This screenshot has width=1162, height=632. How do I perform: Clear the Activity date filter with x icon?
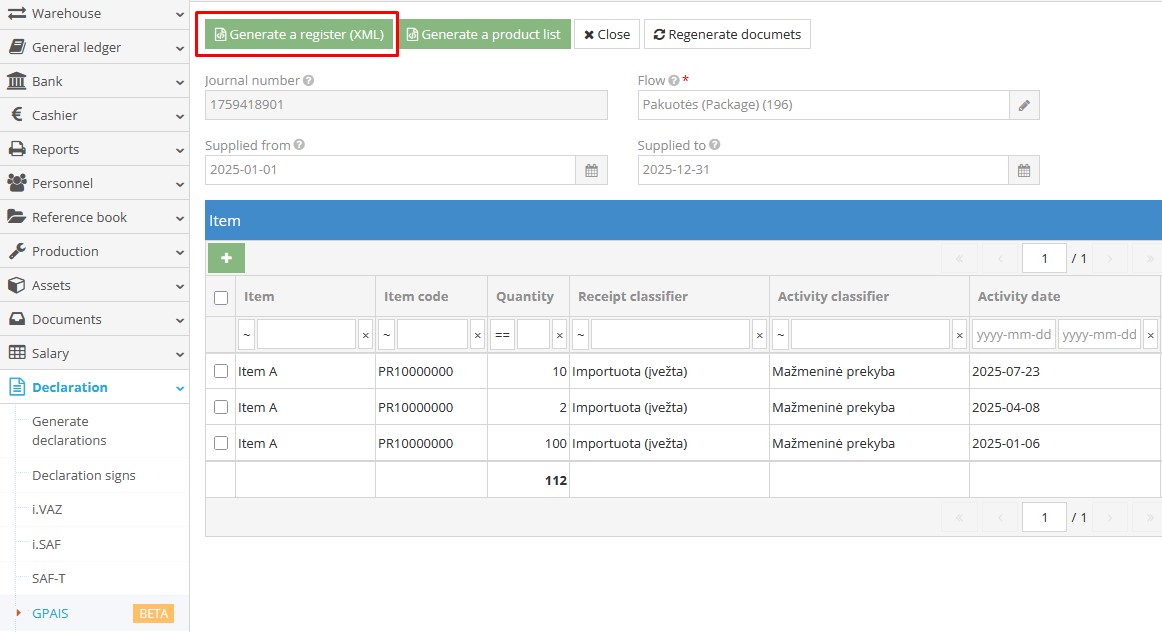click(1150, 335)
